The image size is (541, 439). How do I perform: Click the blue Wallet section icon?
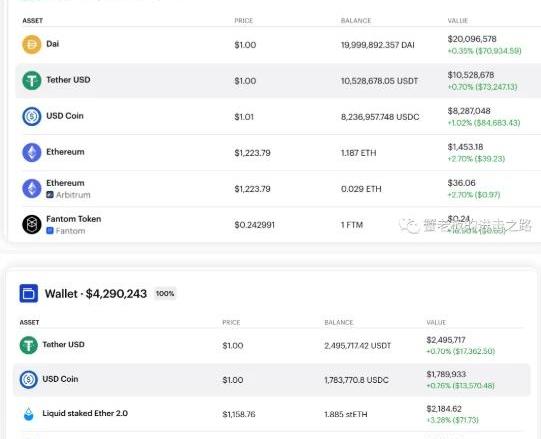(x=29, y=294)
